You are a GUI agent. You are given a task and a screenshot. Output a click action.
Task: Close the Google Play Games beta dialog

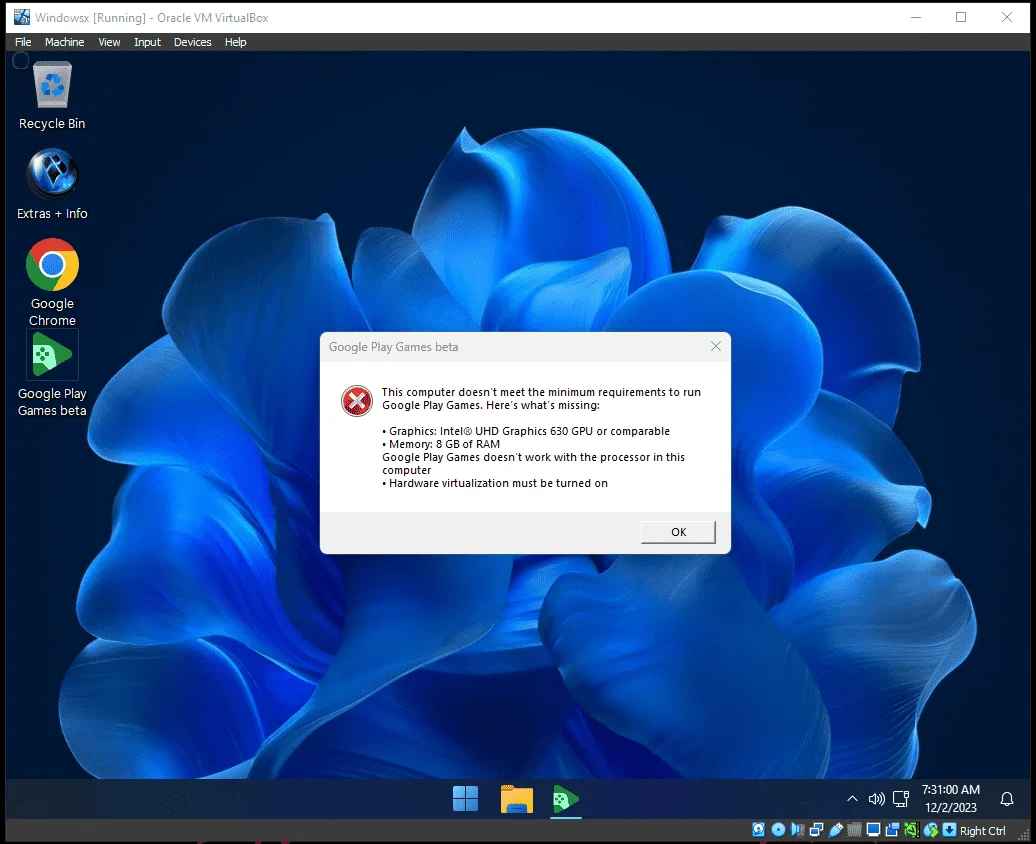pyautogui.click(x=716, y=346)
